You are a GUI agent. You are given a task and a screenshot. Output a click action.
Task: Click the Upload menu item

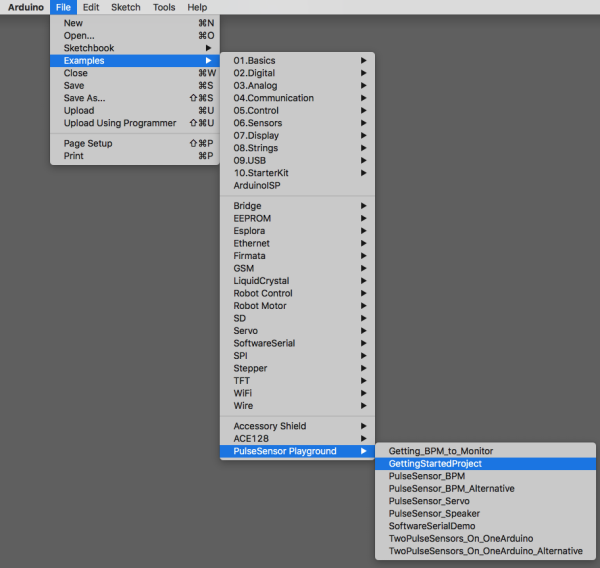coord(135,111)
